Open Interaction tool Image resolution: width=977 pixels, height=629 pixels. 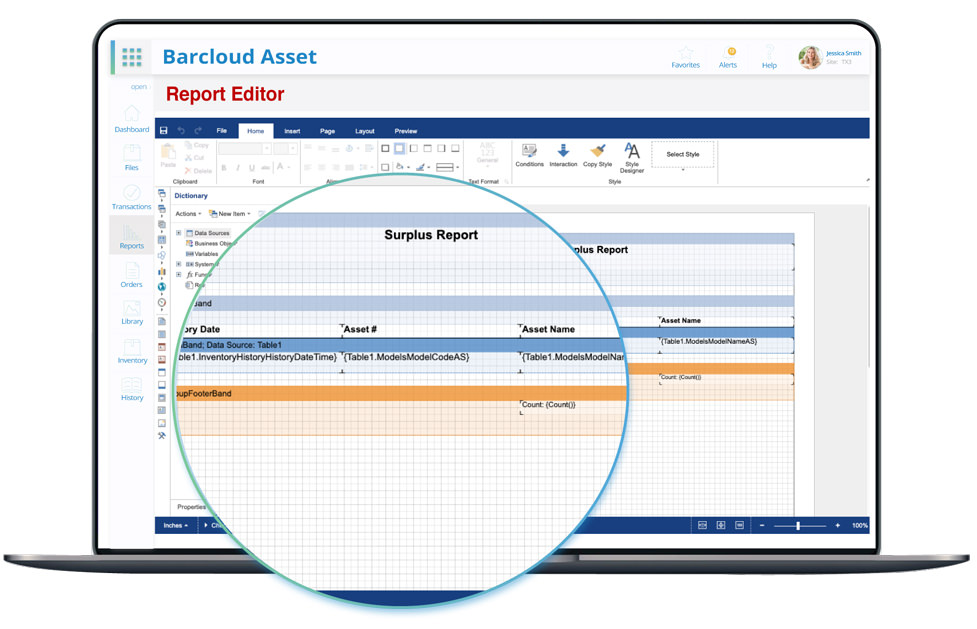click(563, 155)
